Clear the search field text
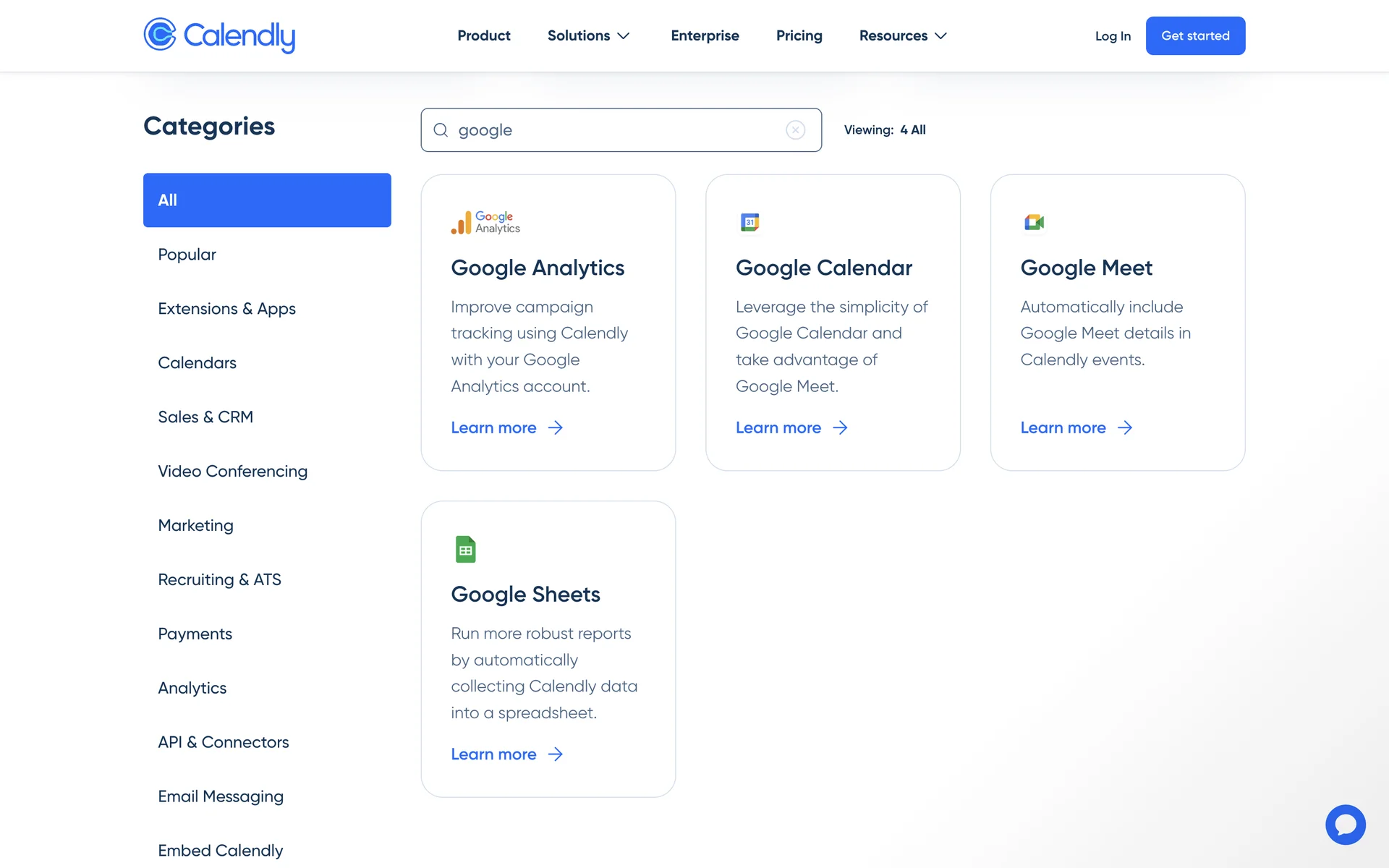The image size is (1389, 868). click(795, 130)
